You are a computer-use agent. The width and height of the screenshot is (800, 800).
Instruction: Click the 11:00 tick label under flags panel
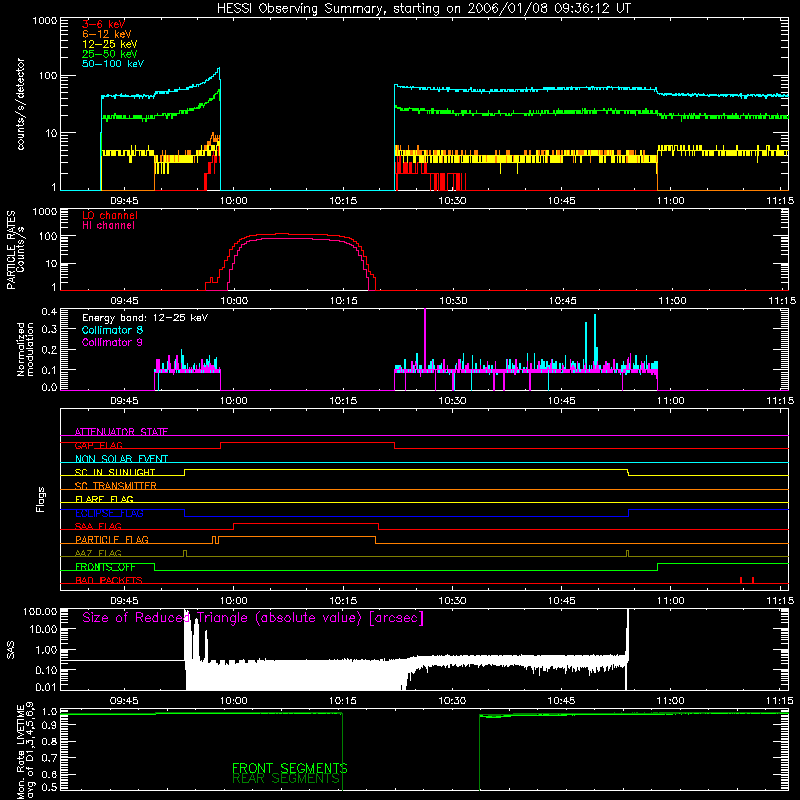[670, 601]
